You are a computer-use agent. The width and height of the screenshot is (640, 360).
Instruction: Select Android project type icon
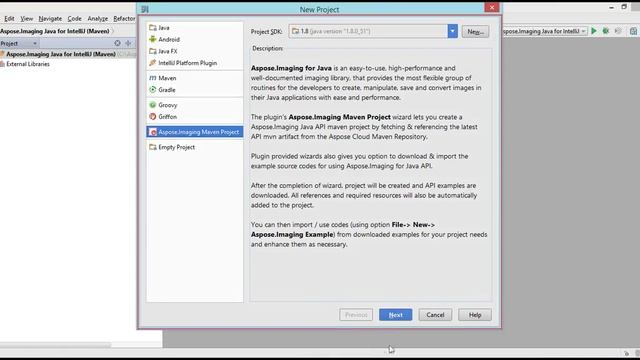(x=153, y=39)
